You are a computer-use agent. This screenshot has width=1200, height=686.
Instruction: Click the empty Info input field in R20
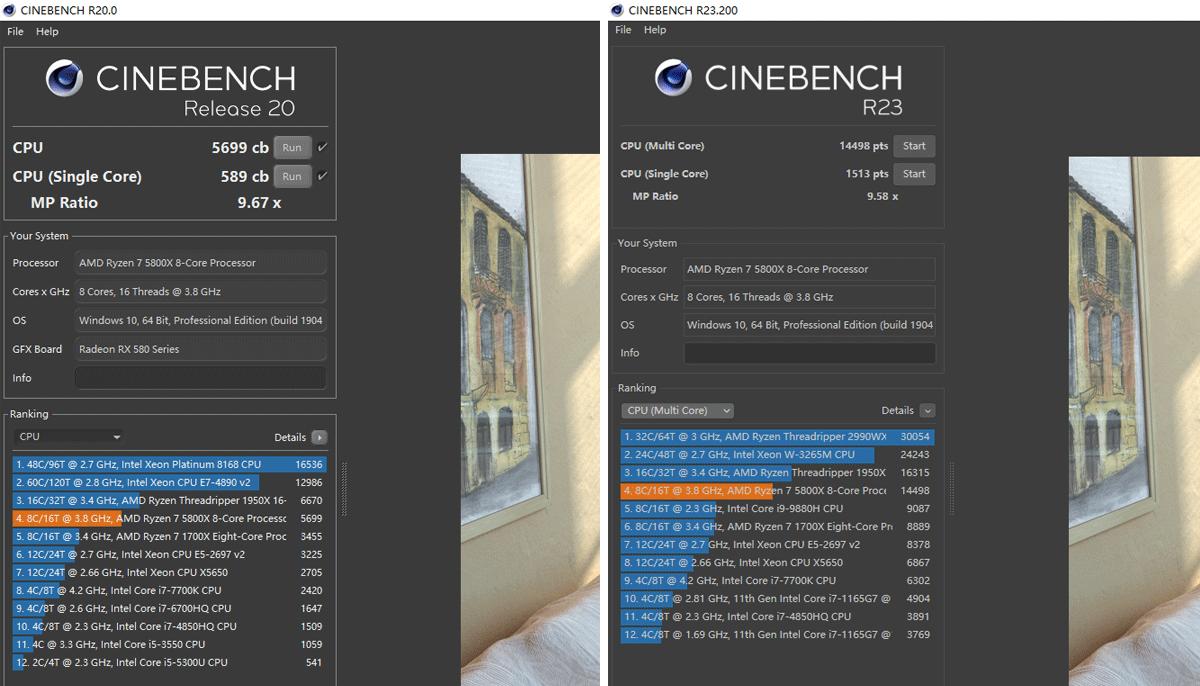pyautogui.click(x=200, y=377)
